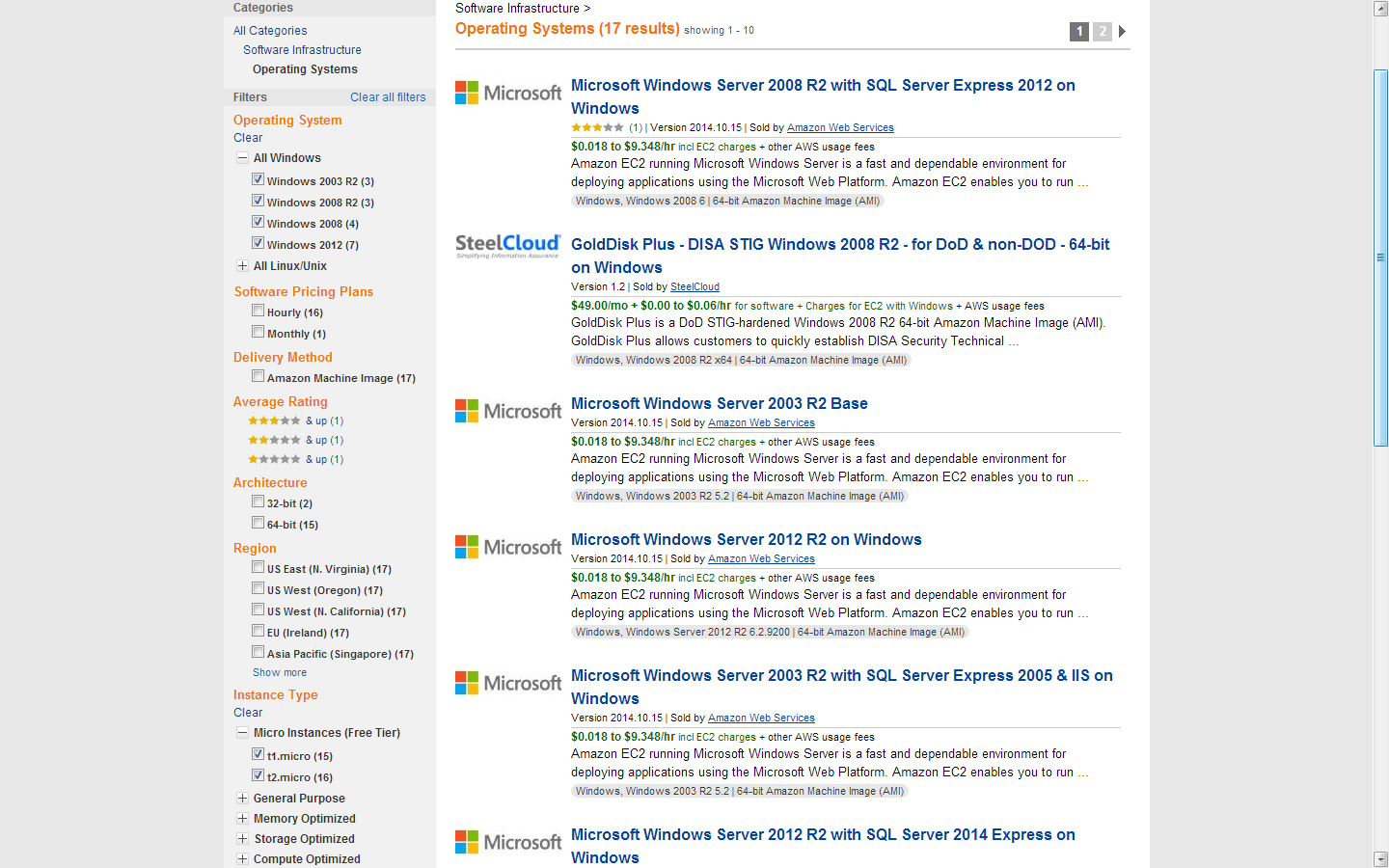The width and height of the screenshot is (1389, 868).
Task: Open Amazon Web Services seller link under first listing
Action: [x=840, y=128]
